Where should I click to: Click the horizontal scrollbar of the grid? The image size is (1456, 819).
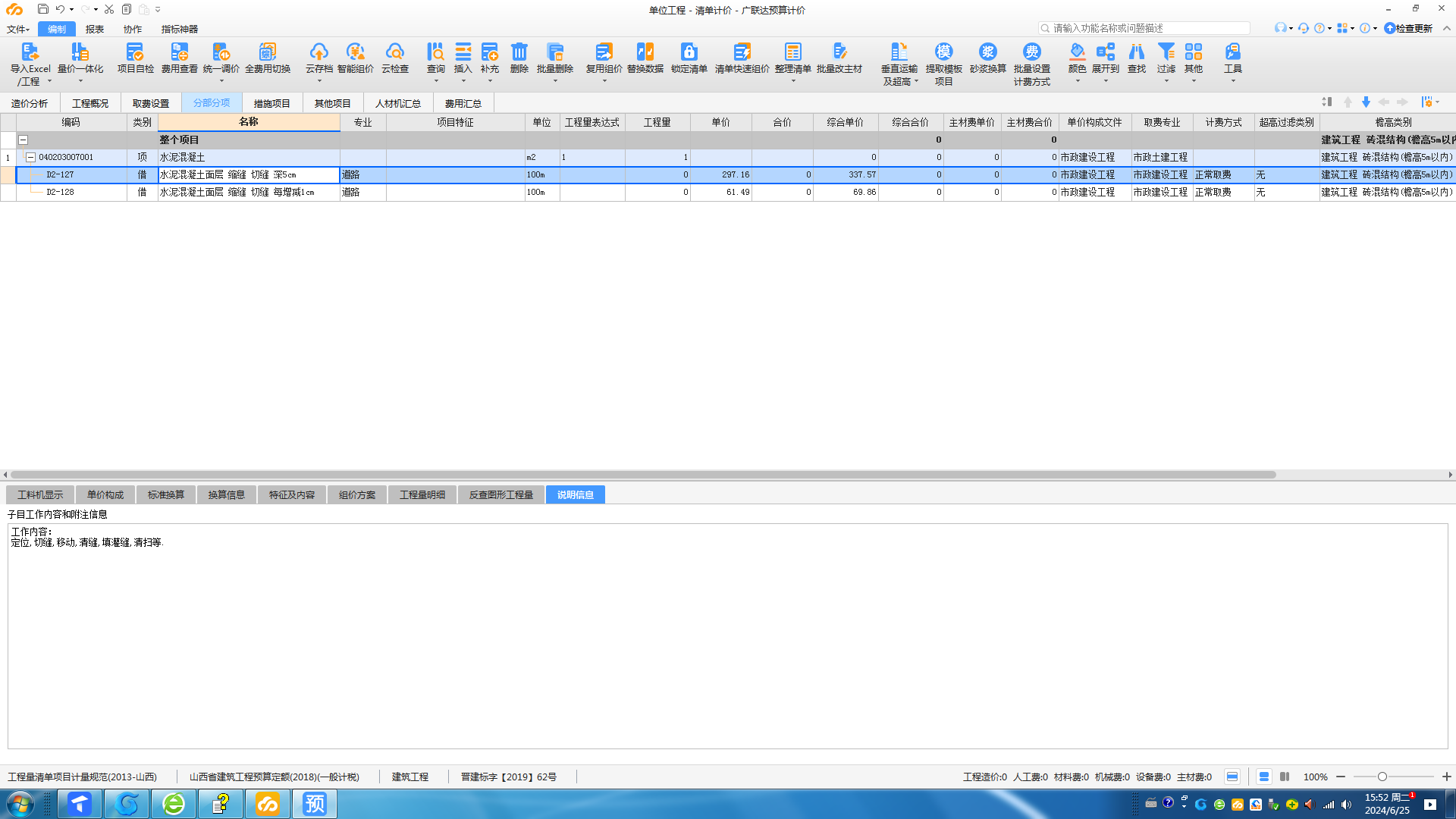(643, 475)
